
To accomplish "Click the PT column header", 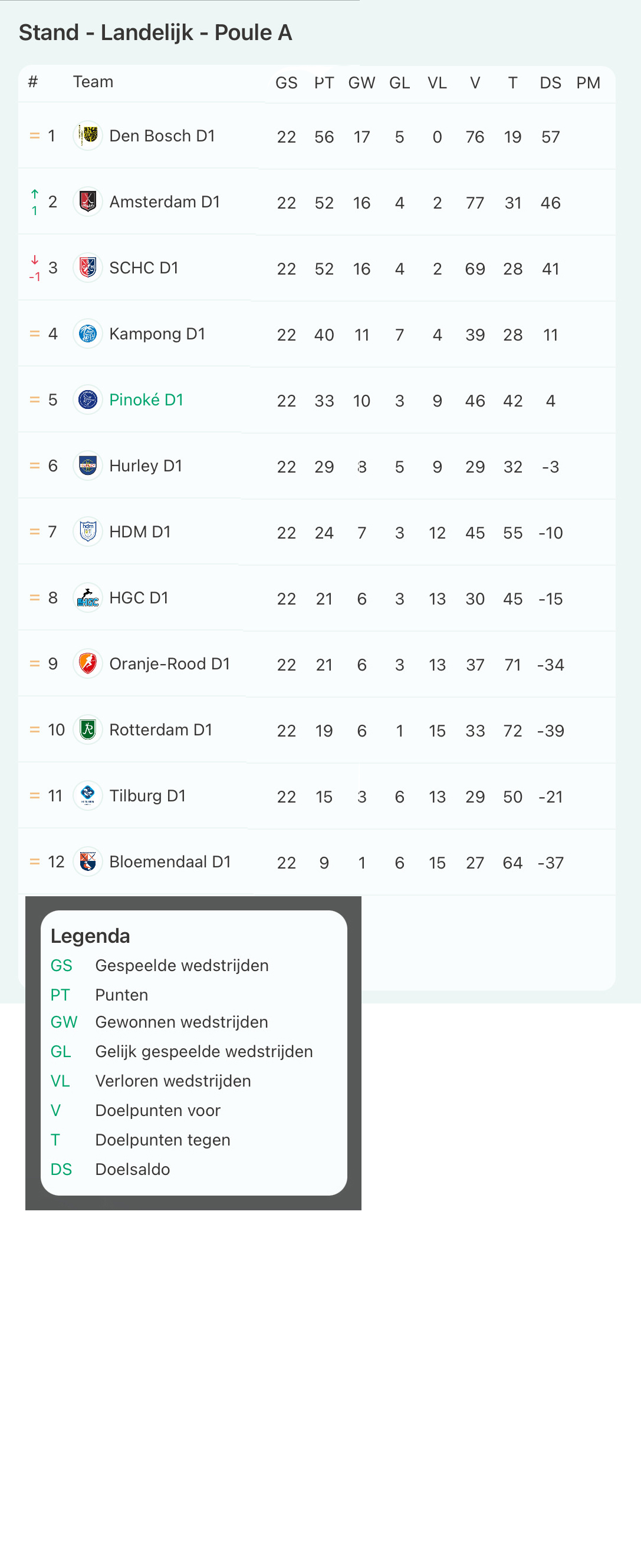I will point(324,82).
